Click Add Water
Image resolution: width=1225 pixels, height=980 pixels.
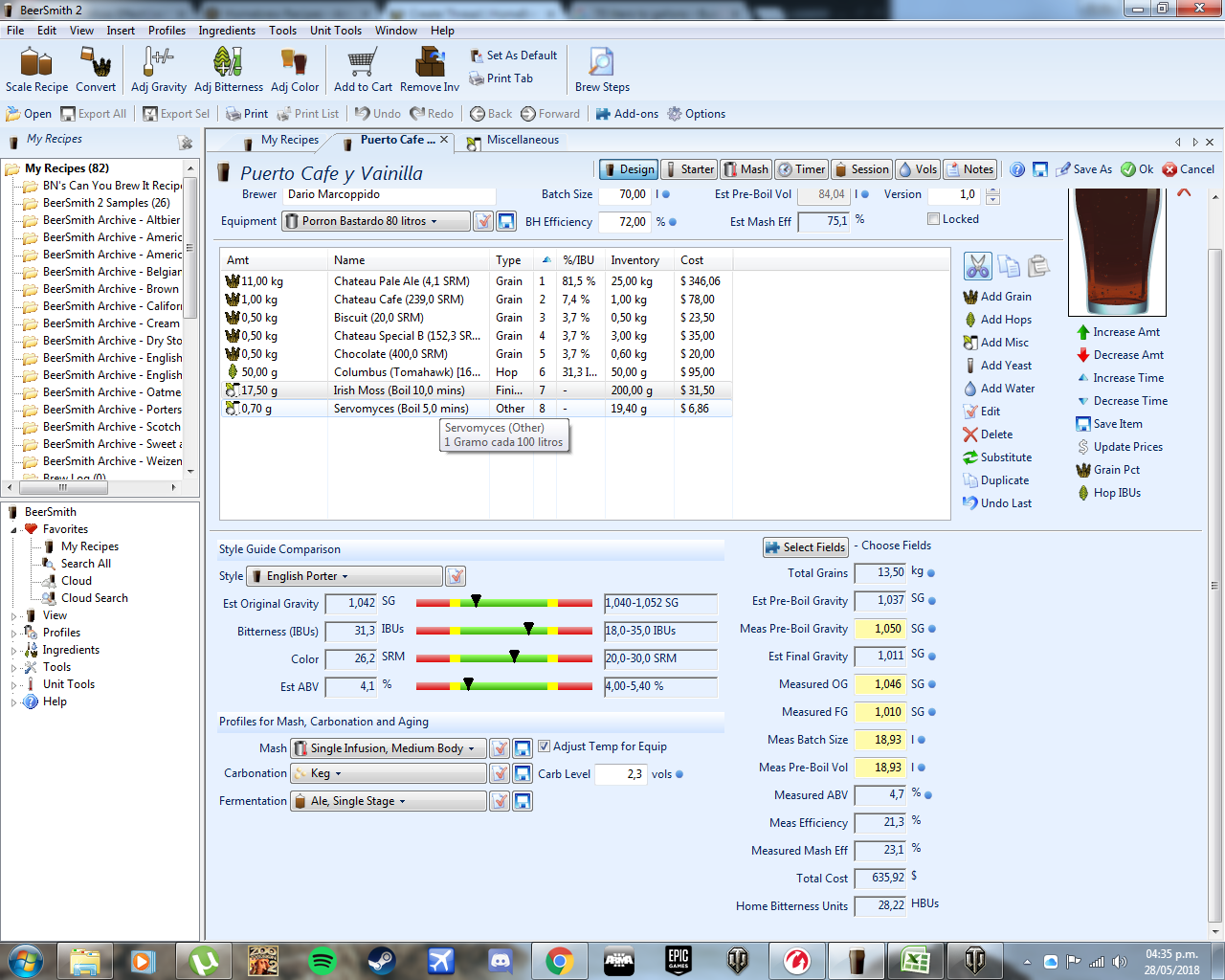(x=998, y=389)
